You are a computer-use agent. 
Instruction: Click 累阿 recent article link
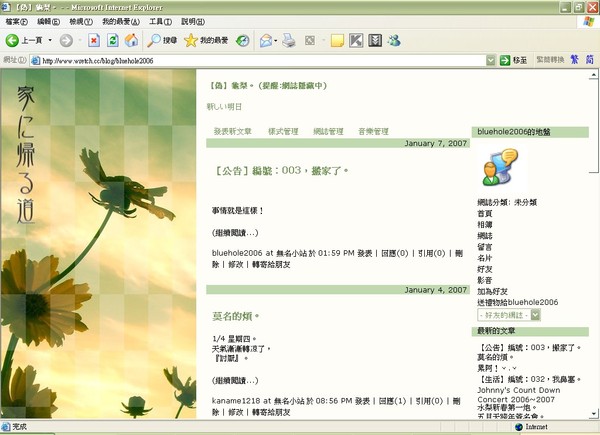[x=497, y=368]
